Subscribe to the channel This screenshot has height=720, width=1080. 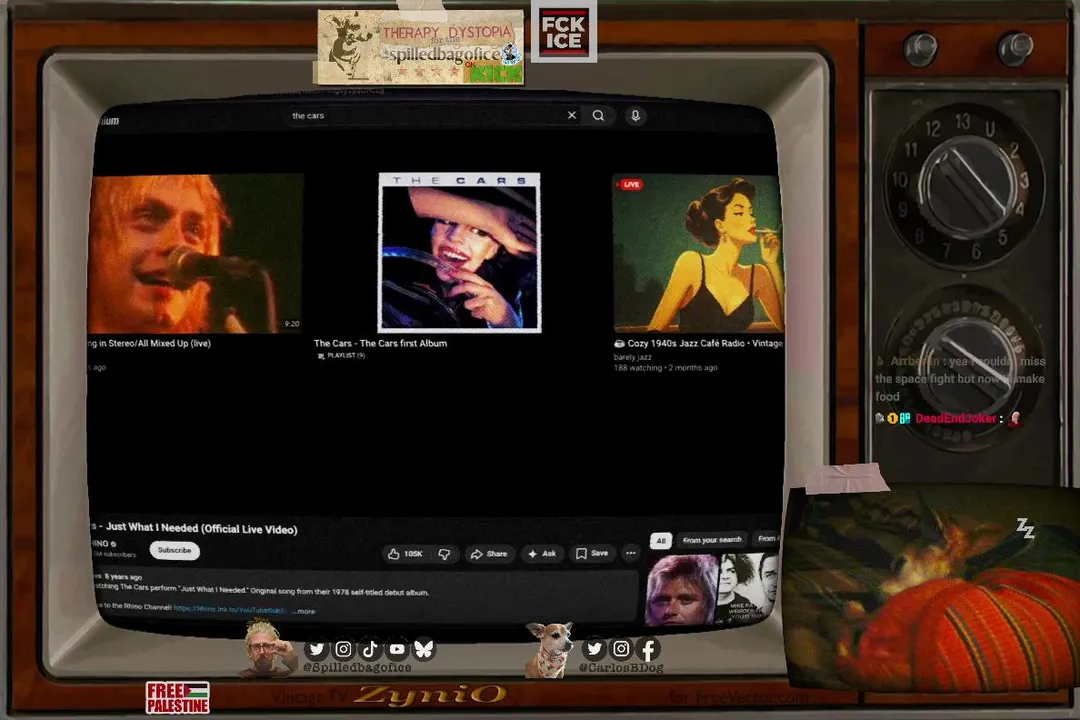pyautogui.click(x=174, y=550)
